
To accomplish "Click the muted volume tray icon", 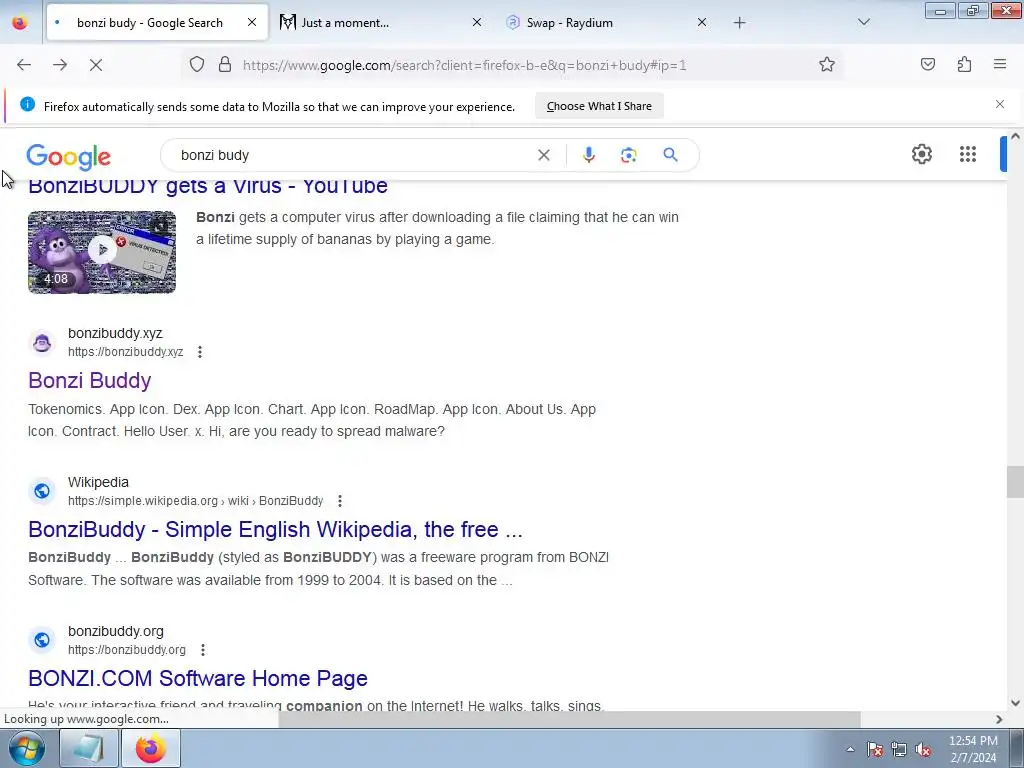I will (x=923, y=749).
